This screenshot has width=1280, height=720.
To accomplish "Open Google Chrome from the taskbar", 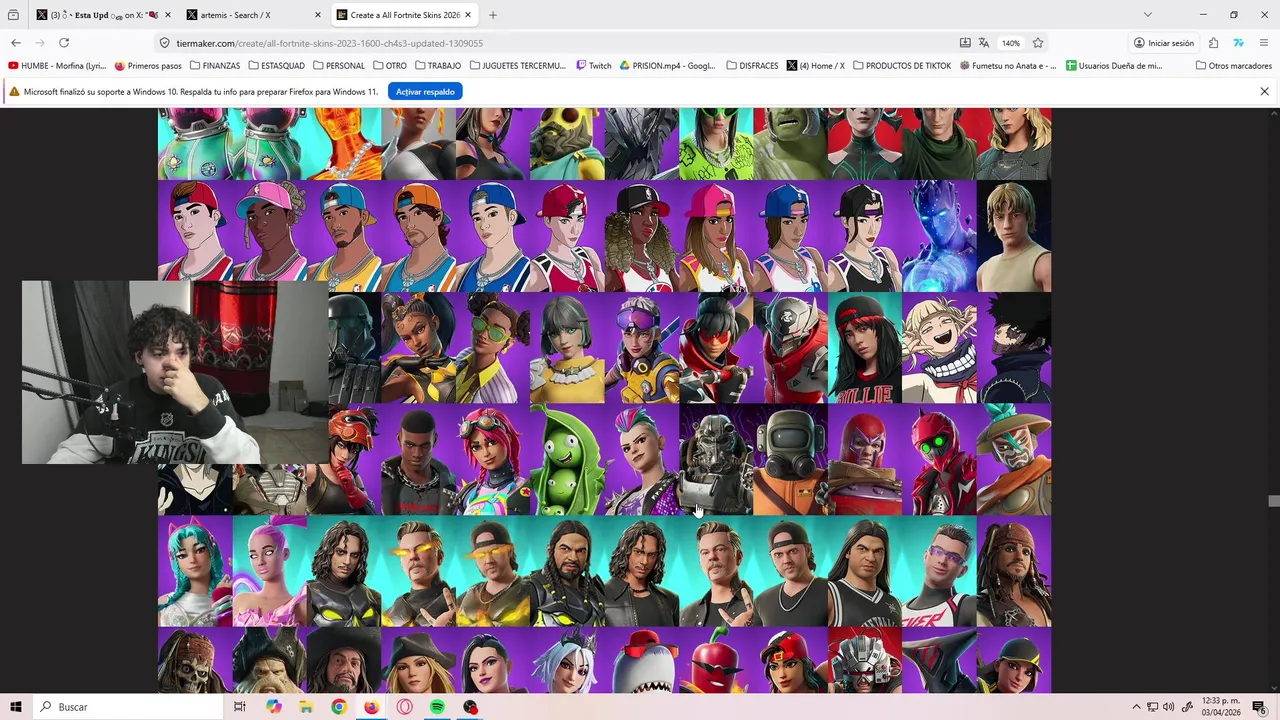I will (339, 707).
